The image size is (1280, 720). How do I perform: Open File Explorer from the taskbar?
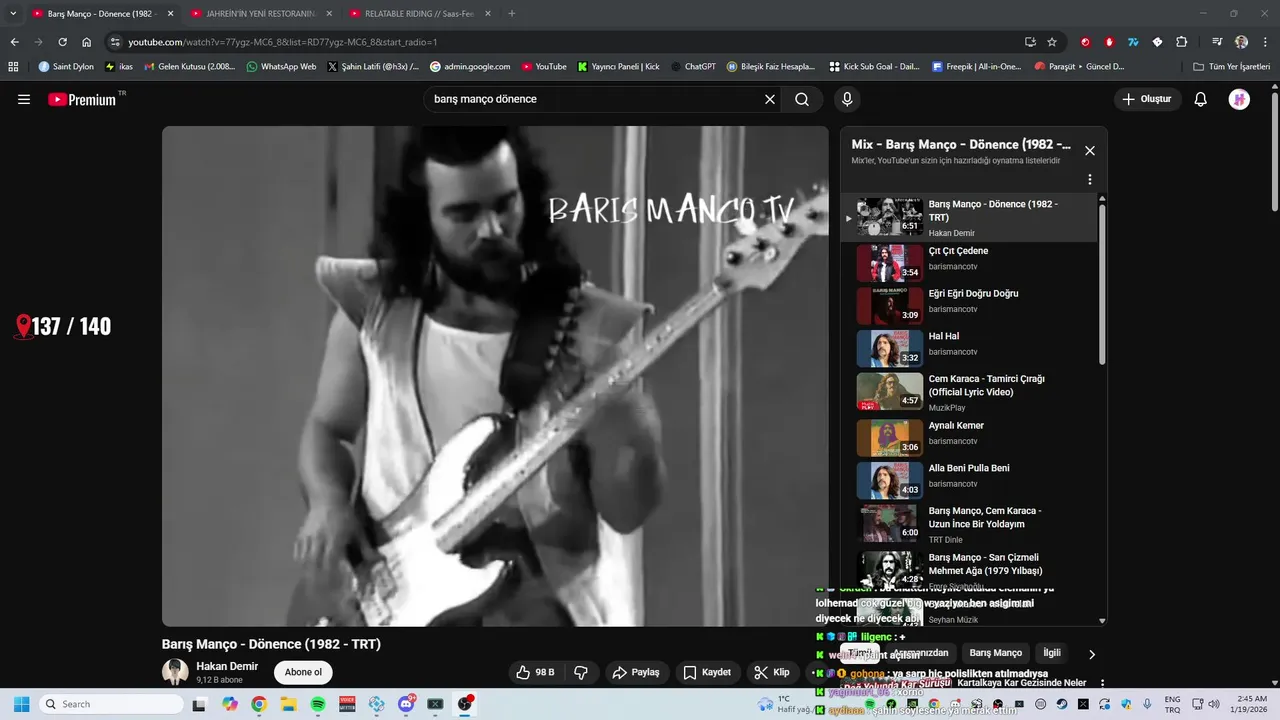288,704
